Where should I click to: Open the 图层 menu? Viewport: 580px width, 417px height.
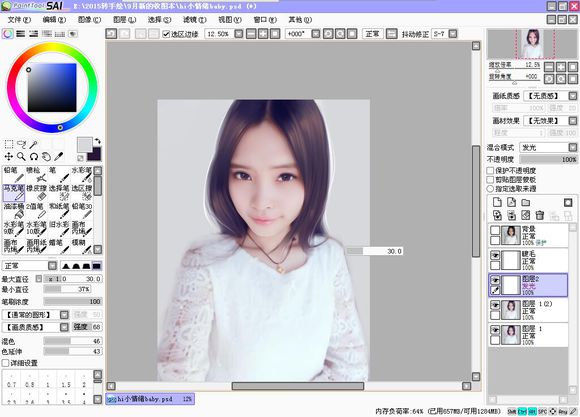point(124,20)
